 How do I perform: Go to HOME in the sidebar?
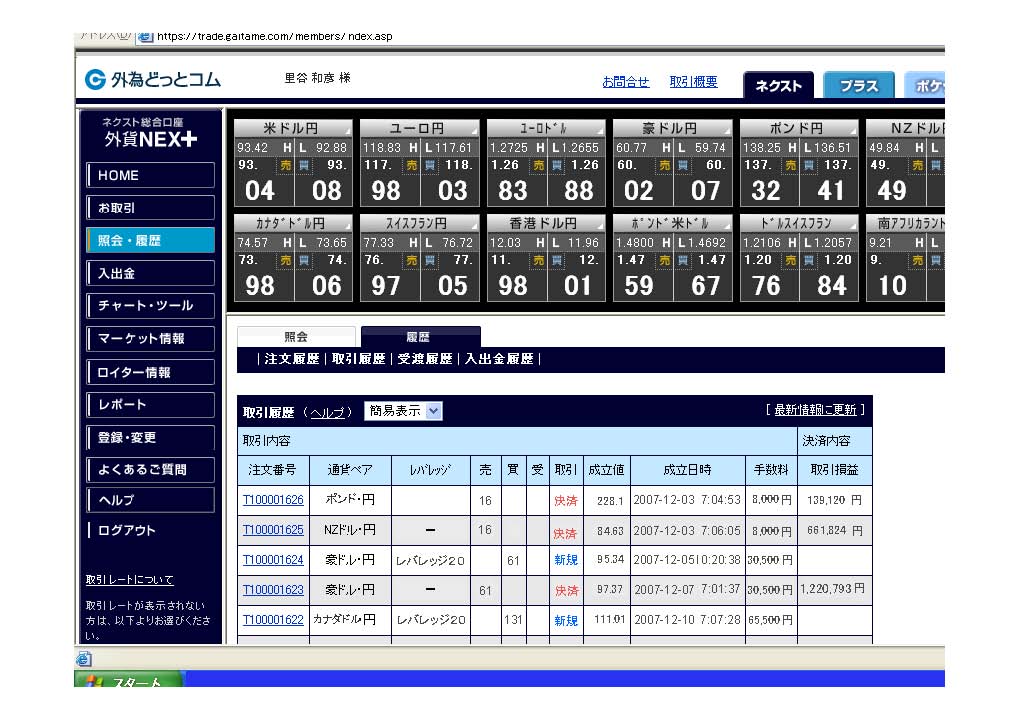(x=151, y=175)
